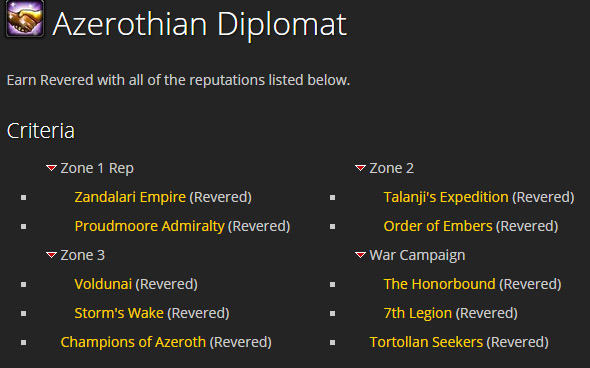Open Talanji's Expedition reputation link

pyautogui.click(x=446, y=197)
